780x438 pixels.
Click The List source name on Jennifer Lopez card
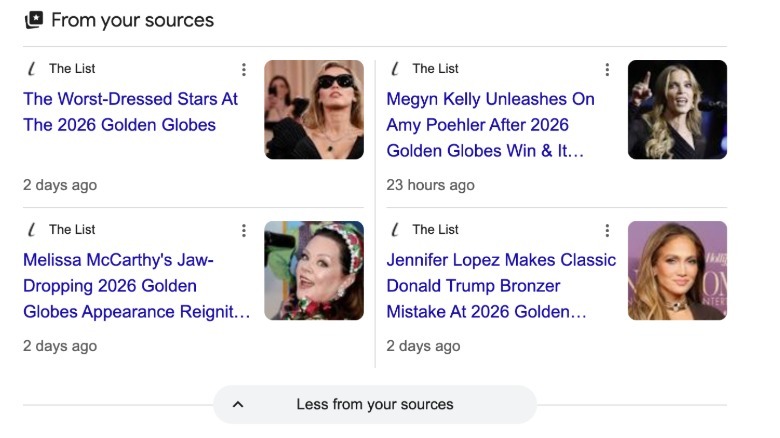point(435,229)
